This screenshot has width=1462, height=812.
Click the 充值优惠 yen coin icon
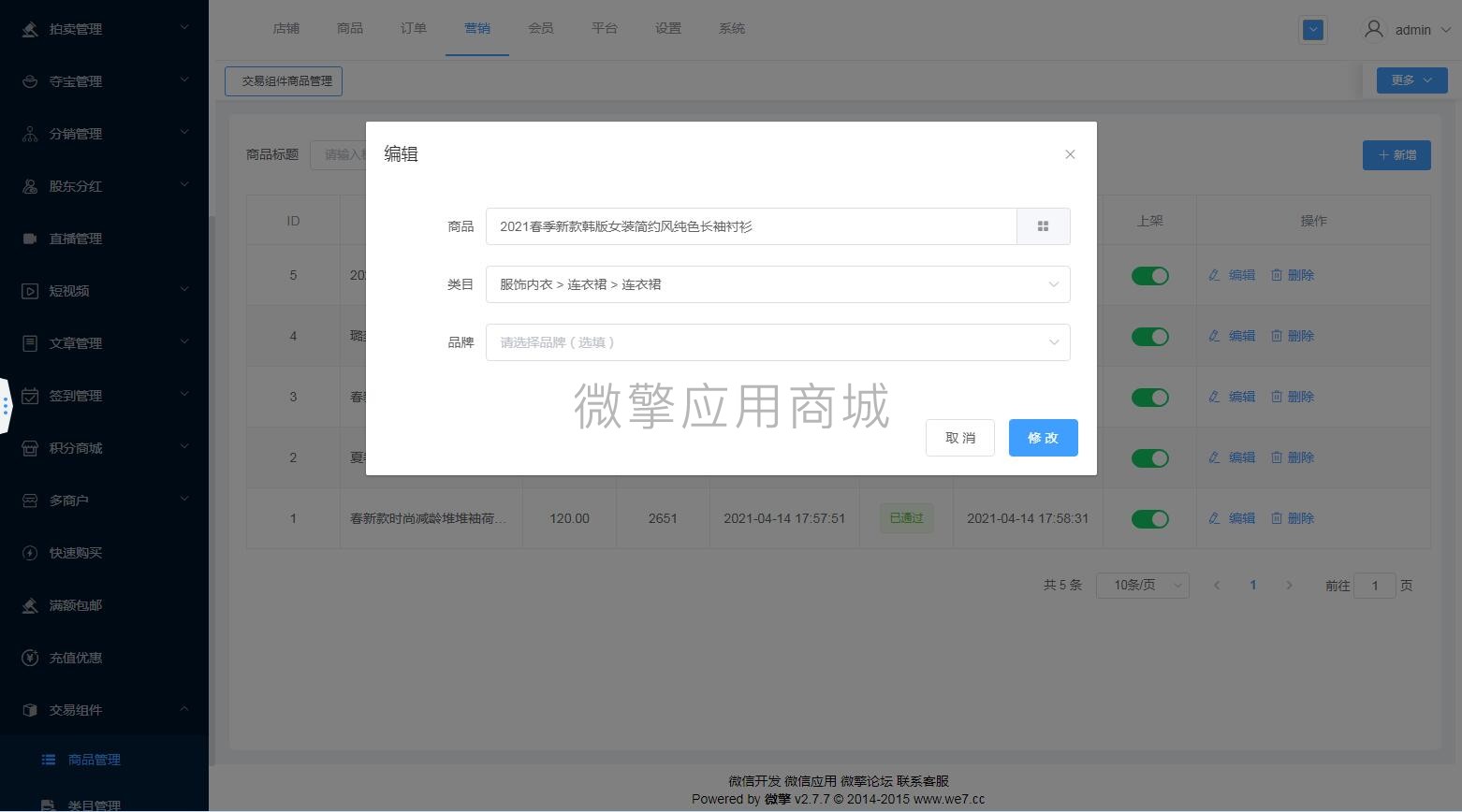pyautogui.click(x=30, y=658)
